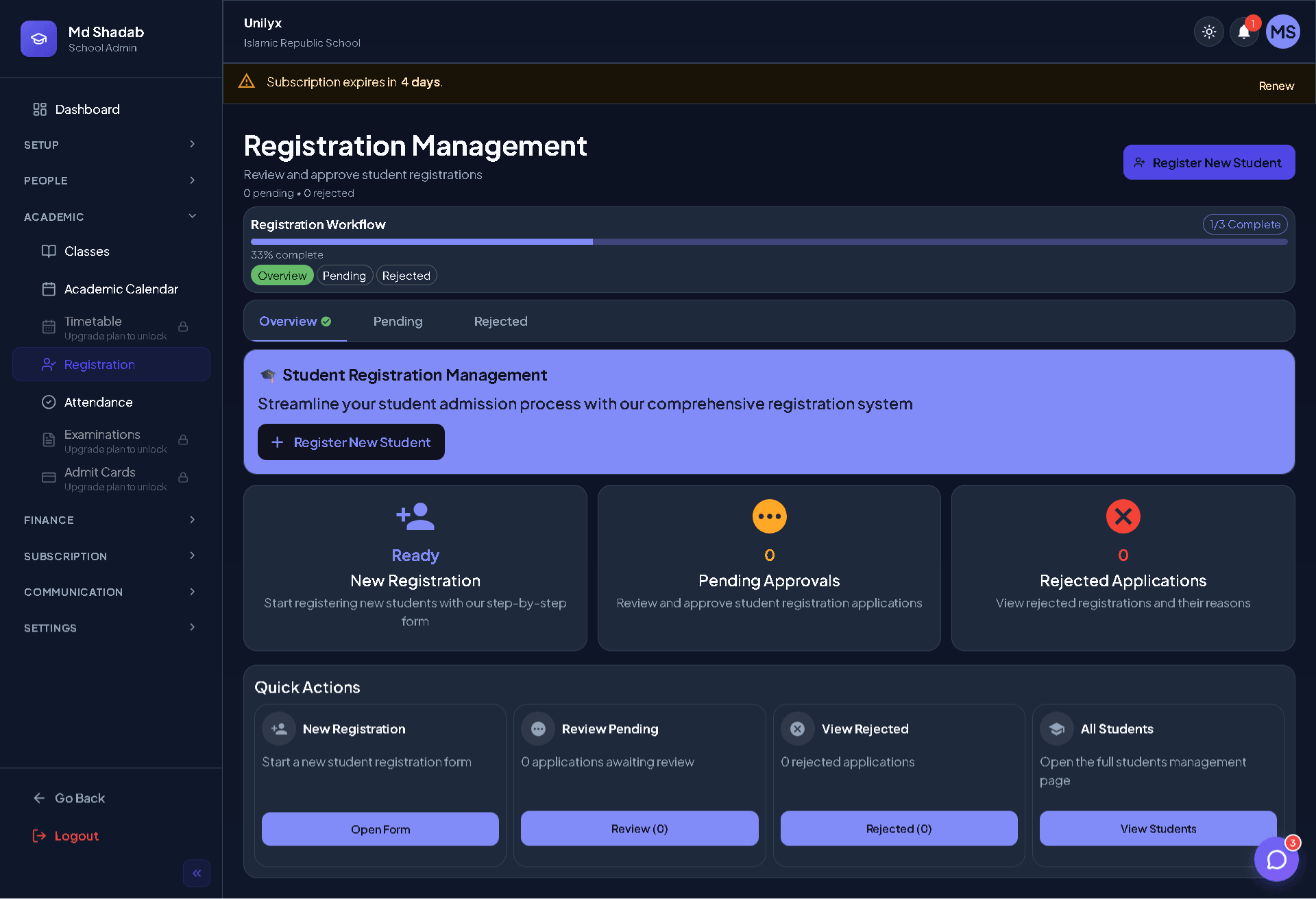The image size is (1316, 899).
Task: Click the subscription warning triangle icon
Action: 246,82
